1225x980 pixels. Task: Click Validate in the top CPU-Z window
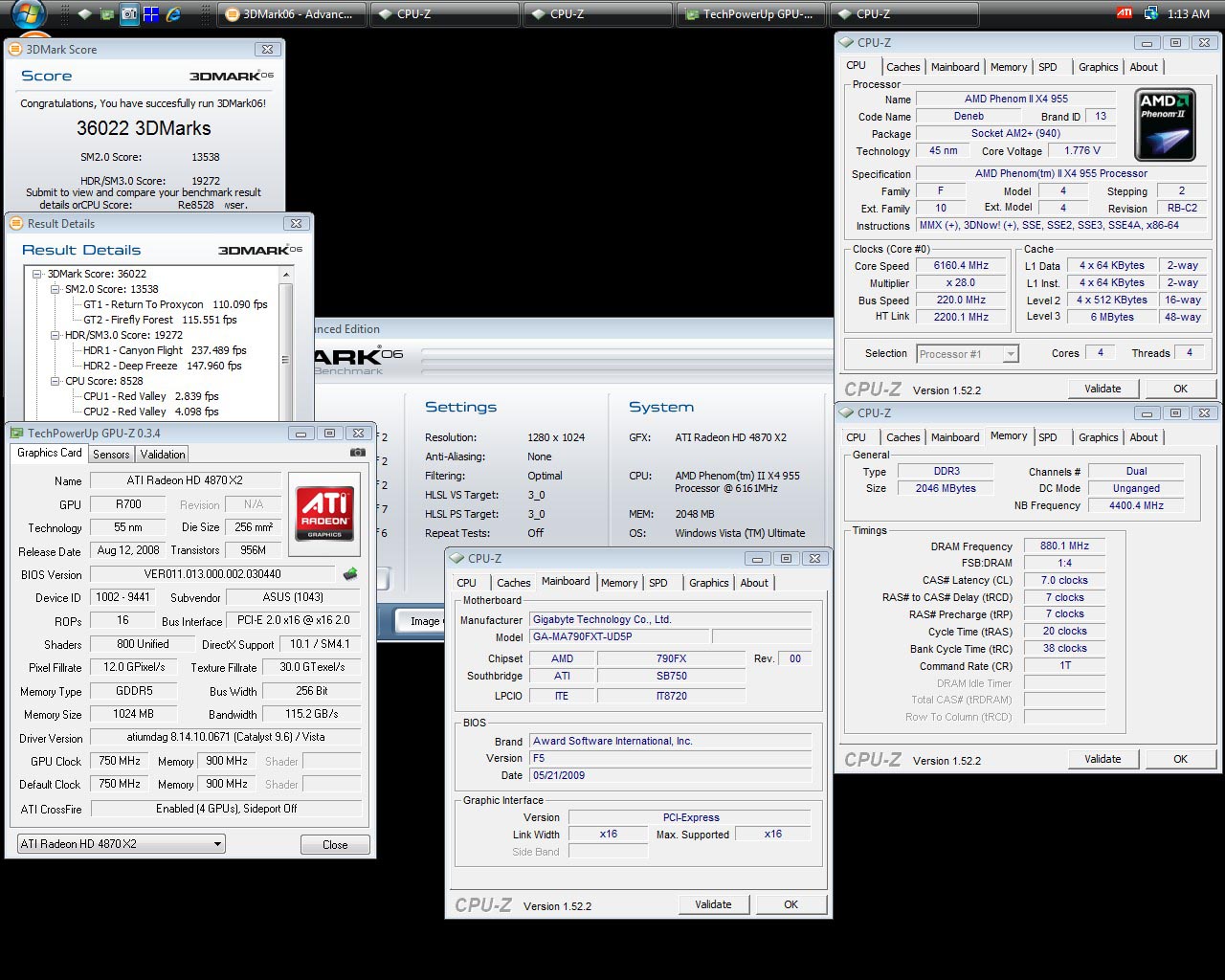(1102, 389)
